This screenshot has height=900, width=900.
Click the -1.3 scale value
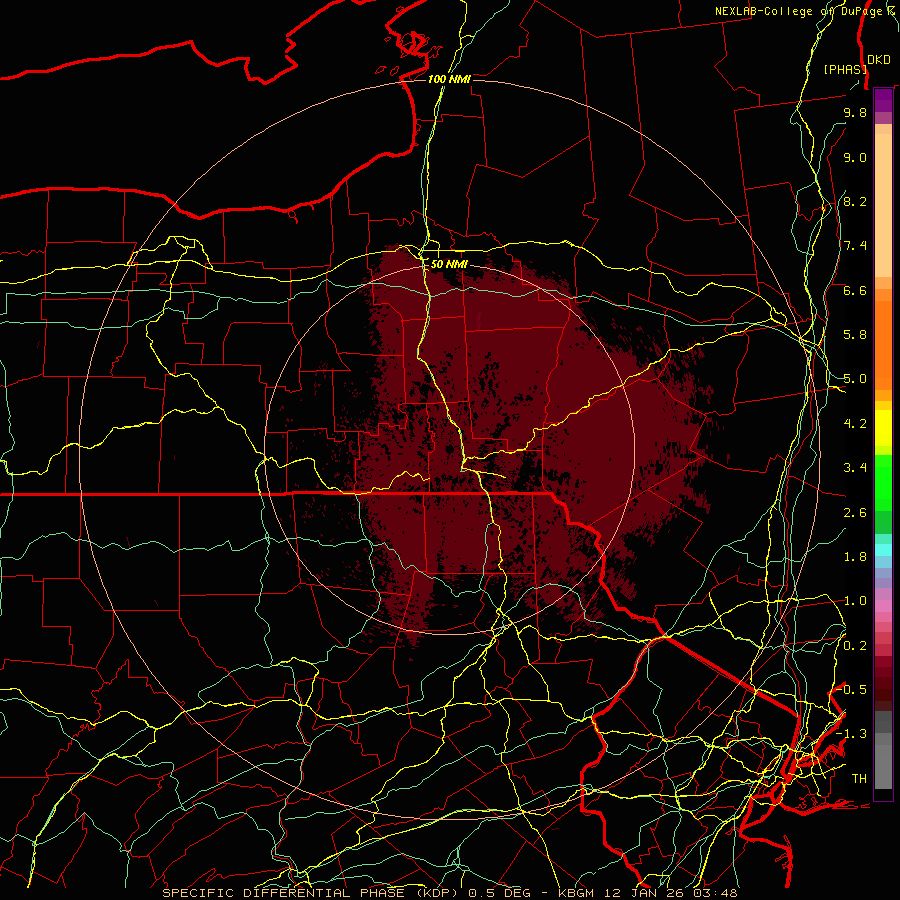pos(852,734)
